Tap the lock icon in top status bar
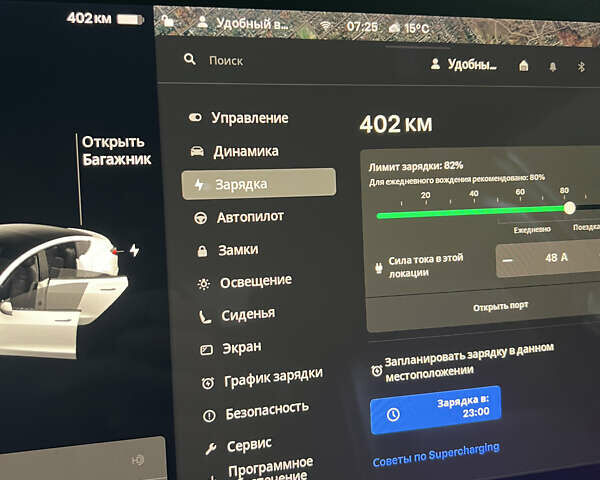This screenshot has width=600, height=480. (167, 20)
